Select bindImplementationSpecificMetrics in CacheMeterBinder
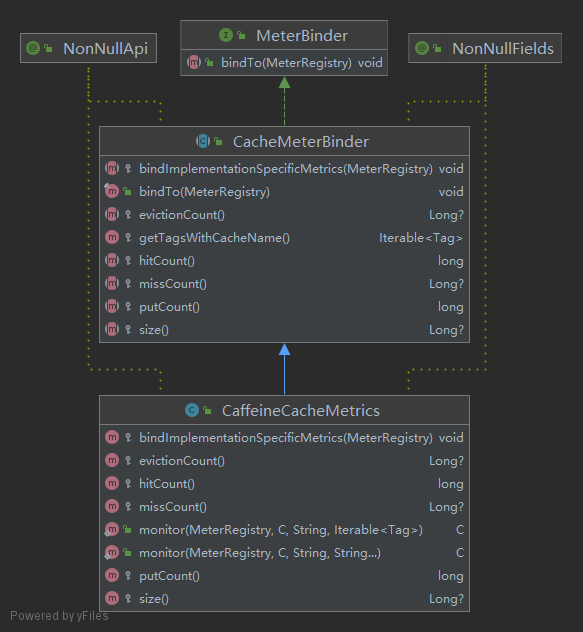583x632 pixels. (x=284, y=168)
